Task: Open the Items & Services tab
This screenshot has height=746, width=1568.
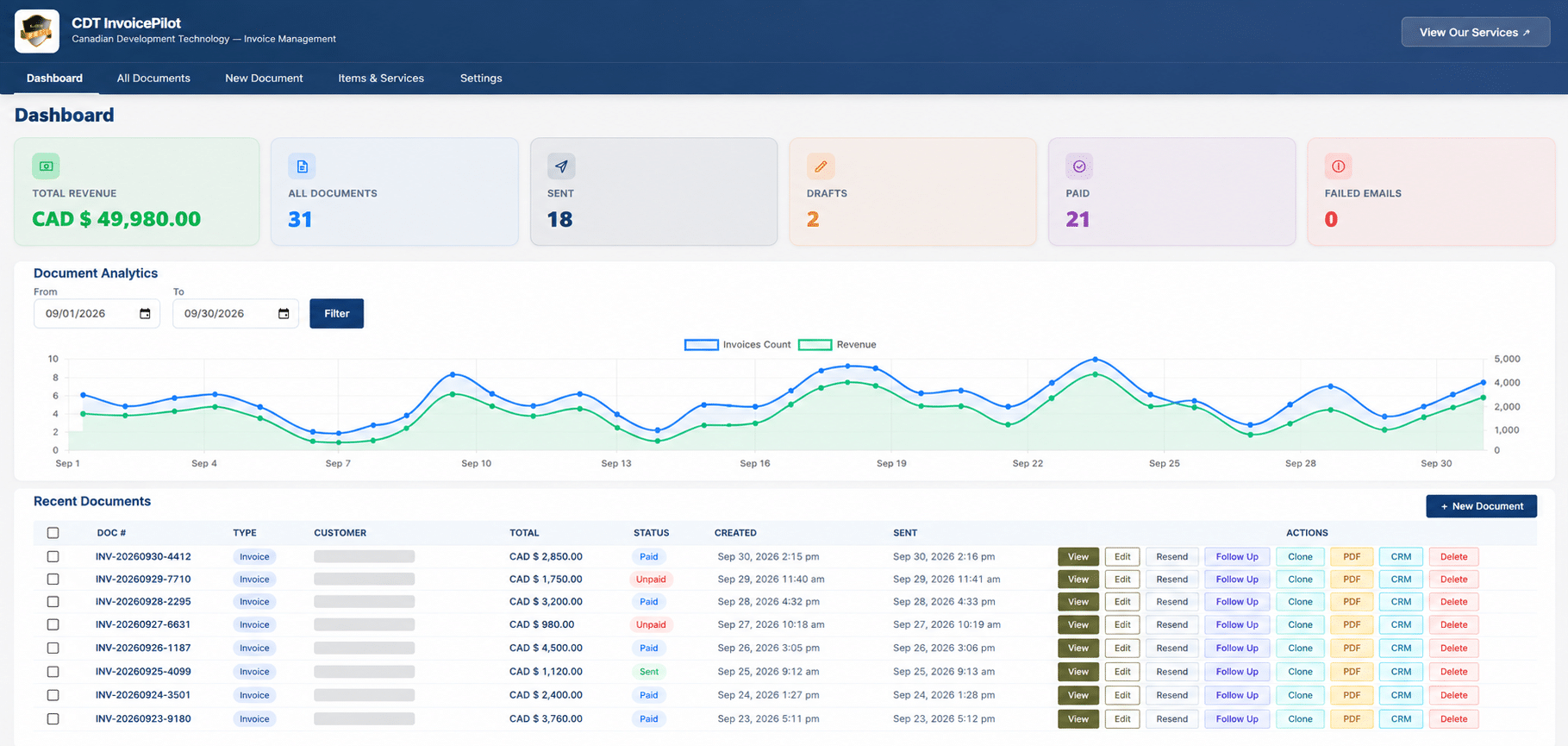Action: 381,78
